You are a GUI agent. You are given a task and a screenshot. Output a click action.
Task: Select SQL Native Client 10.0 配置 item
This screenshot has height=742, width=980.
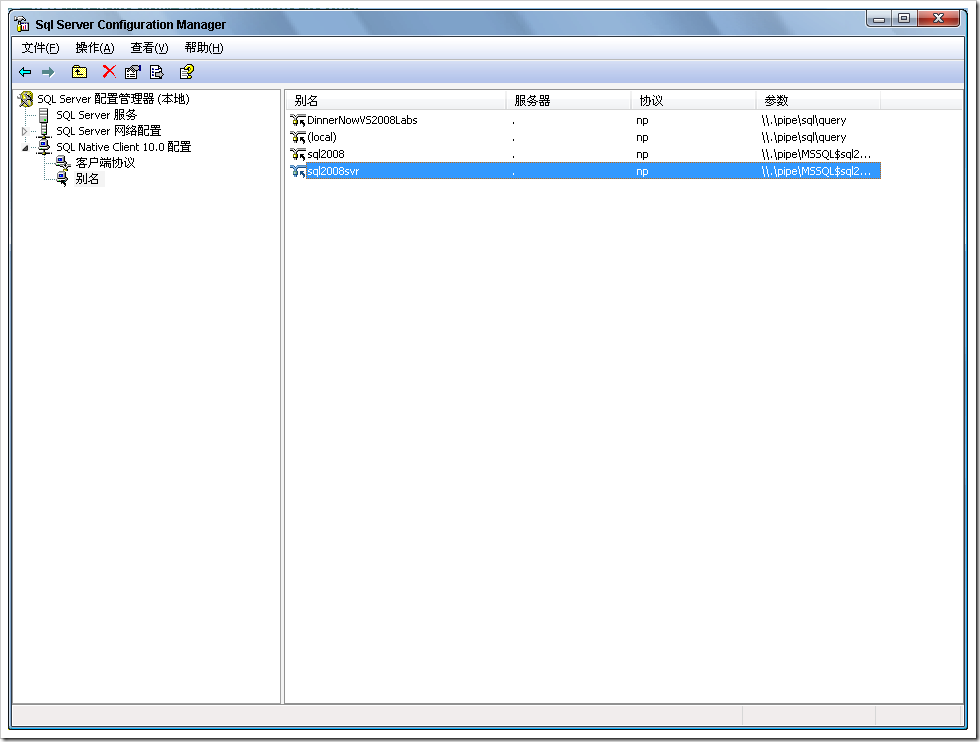point(124,147)
